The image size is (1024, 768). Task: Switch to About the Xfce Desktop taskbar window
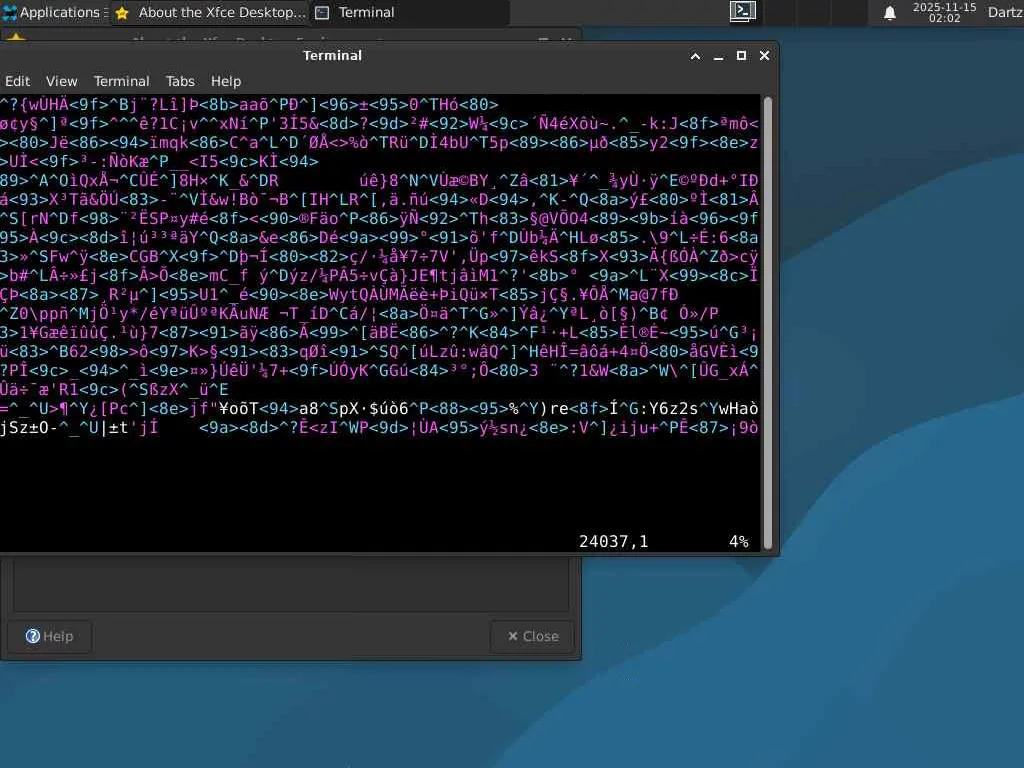pos(209,12)
